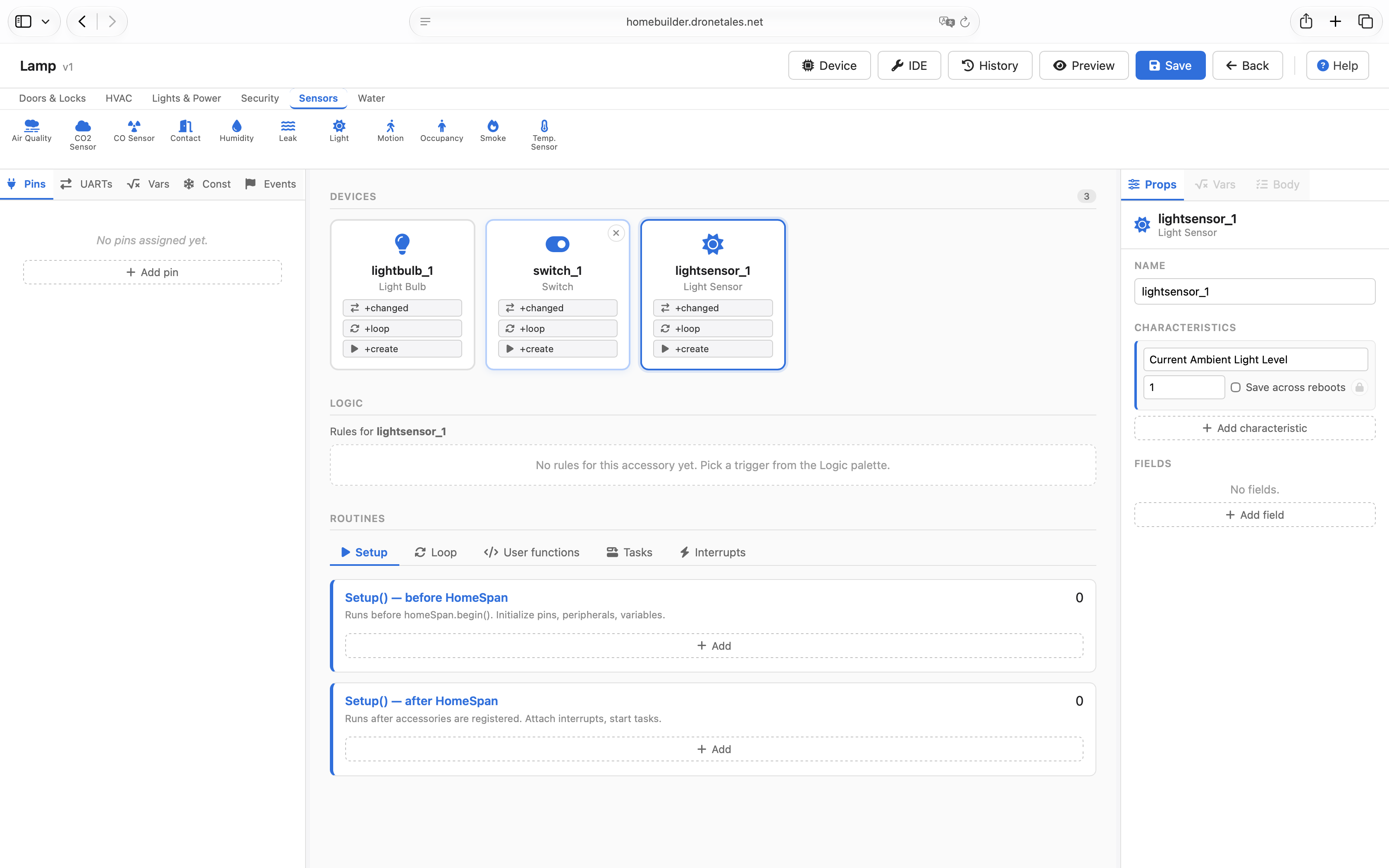Click the Current Ambient Light Level field

tap(1255, 359)
